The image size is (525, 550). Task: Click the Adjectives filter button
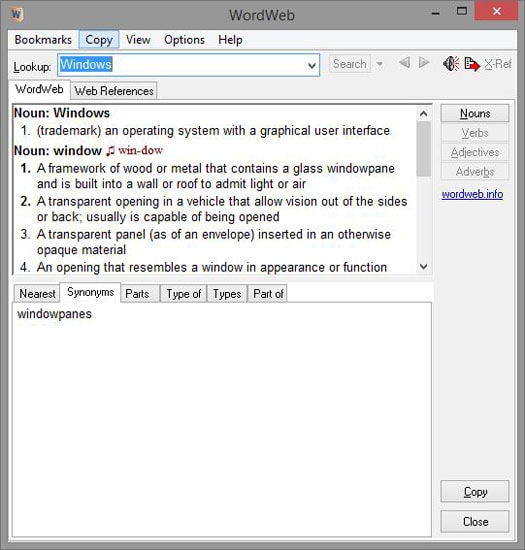pyautogui.click(x=475, y=152)
